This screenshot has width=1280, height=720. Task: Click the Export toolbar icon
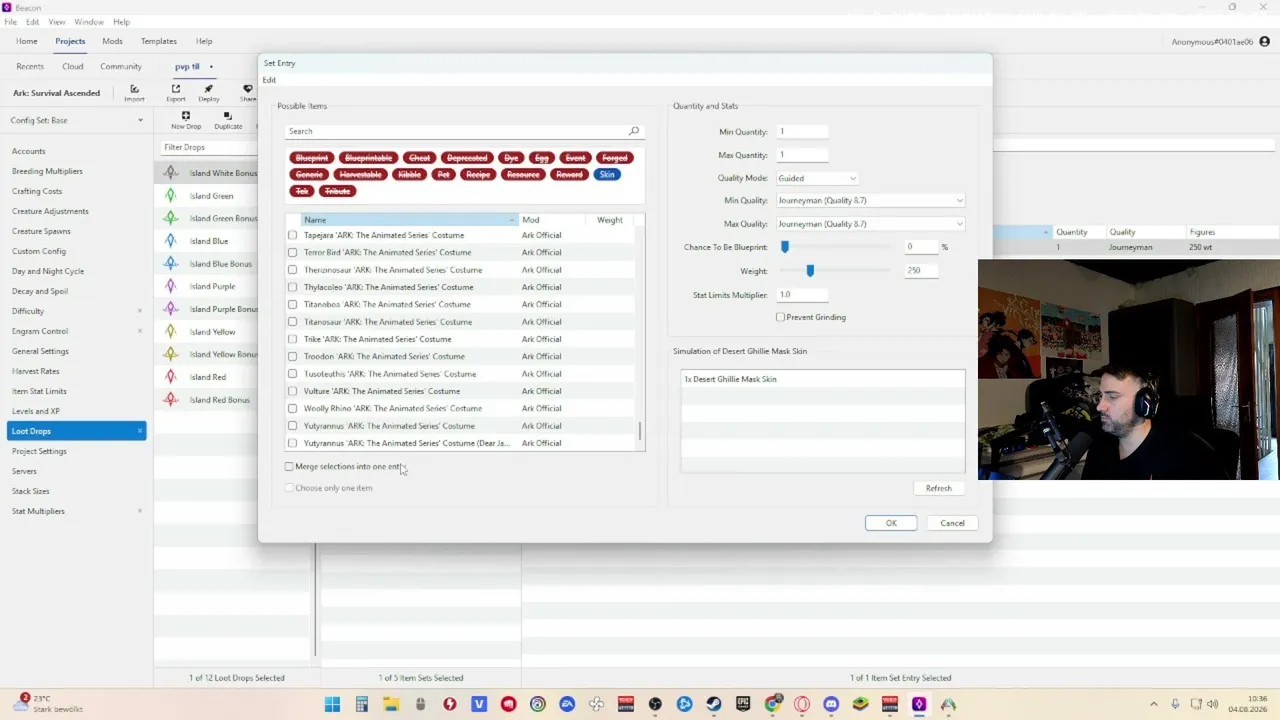tap(176, 89)
